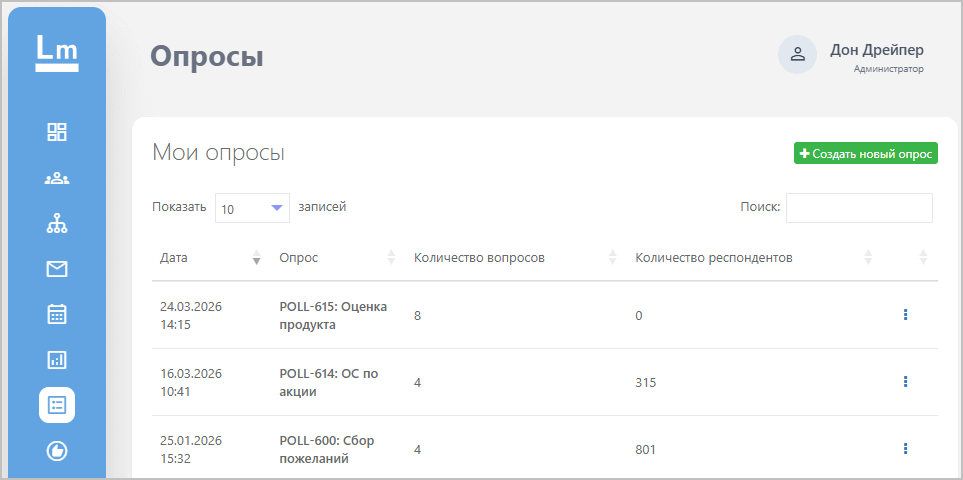The height and width of the screenshot is (480, 963).
Task: Open actions menu for POLL-600 row
Action: [x=905, y=449]
